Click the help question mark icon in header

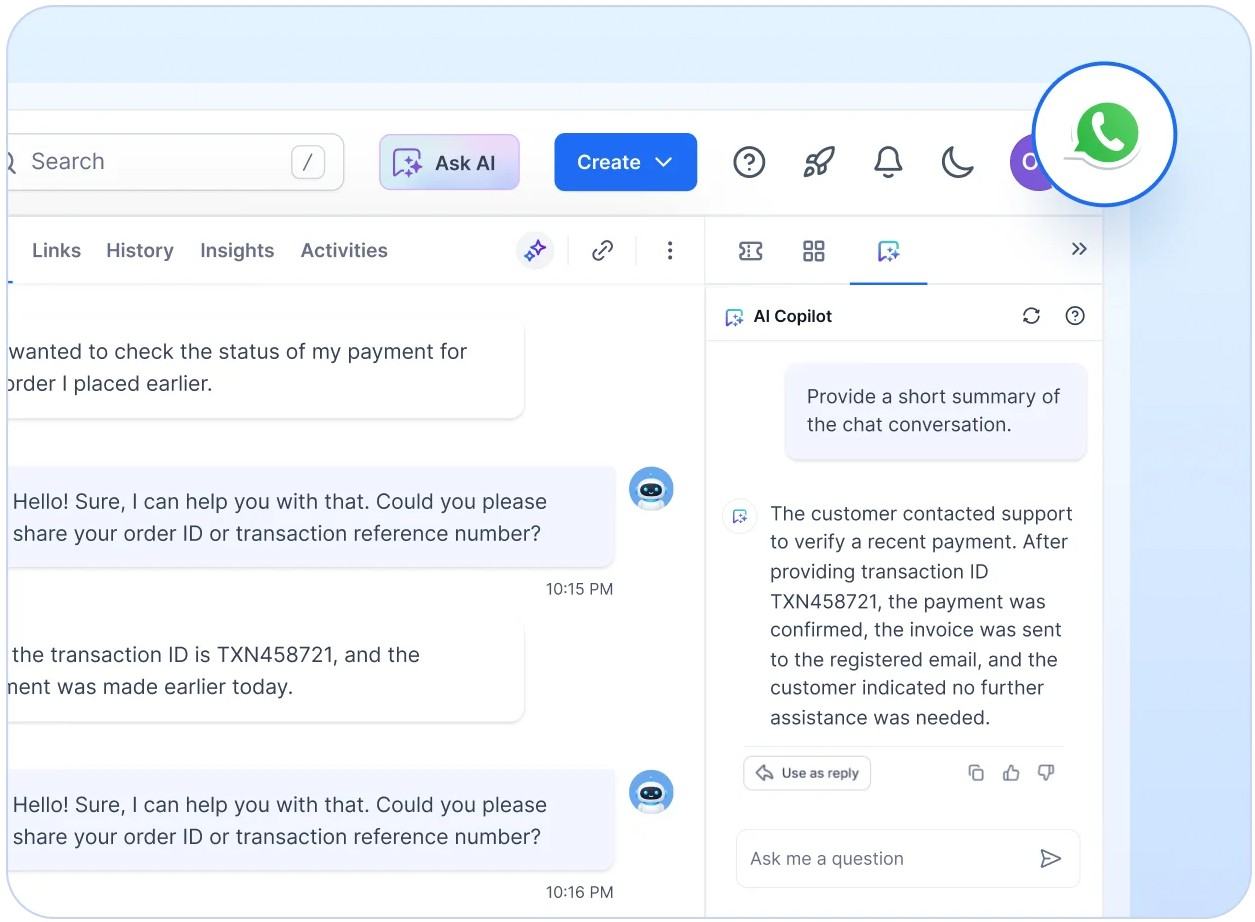tap(749, 162)
